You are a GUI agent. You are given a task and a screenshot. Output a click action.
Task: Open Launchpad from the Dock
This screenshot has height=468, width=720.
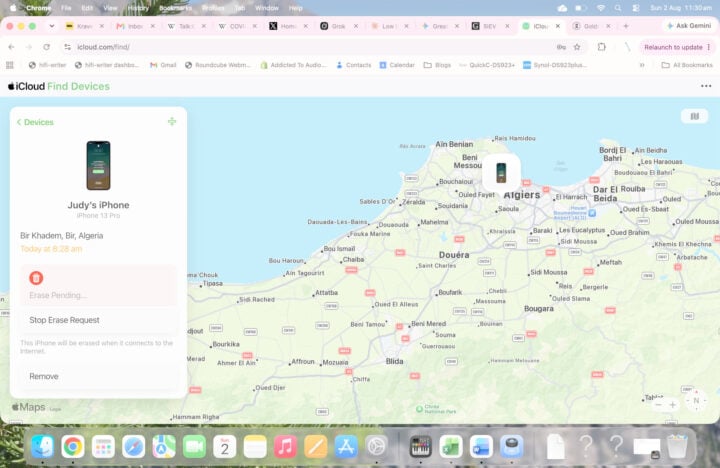coord(103,446)
